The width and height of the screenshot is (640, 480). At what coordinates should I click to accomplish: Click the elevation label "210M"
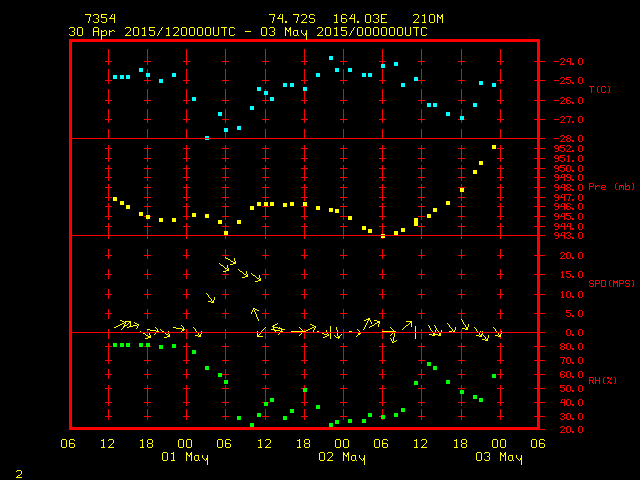point(428,19)
